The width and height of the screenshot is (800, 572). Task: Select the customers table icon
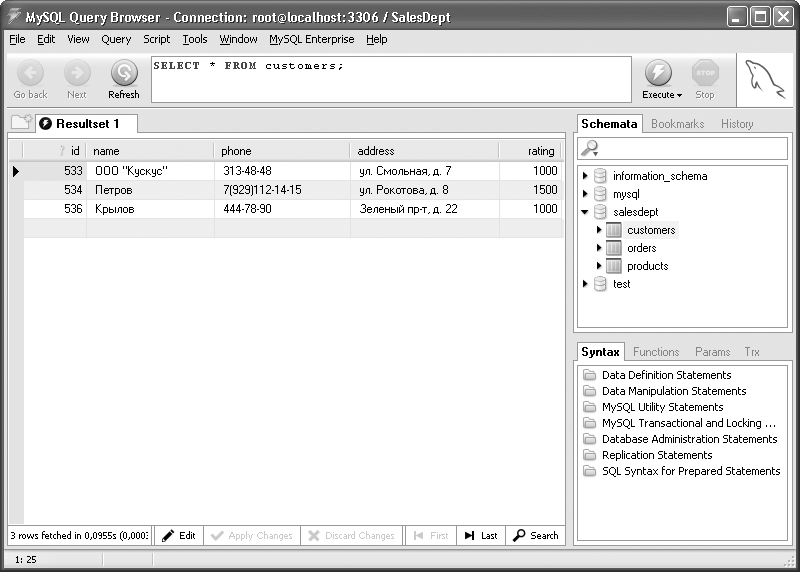(x=615, y=230)
